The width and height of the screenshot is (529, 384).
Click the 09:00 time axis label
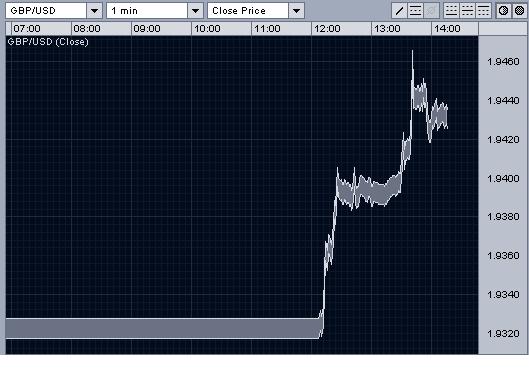[x=147, y=29]
